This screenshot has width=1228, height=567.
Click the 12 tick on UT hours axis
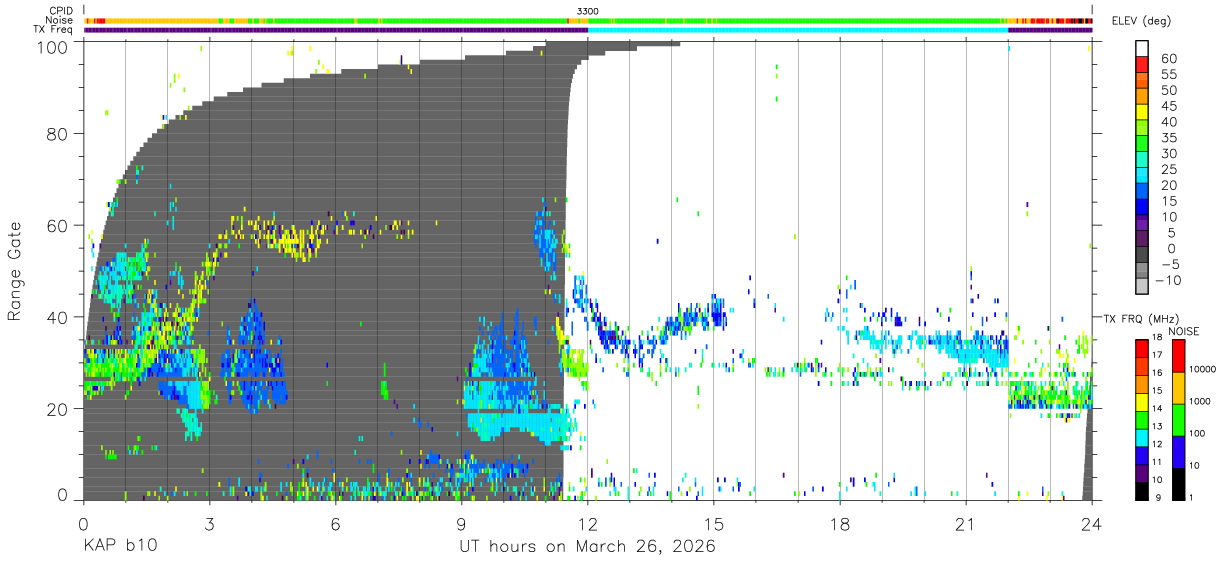[588, 524]
